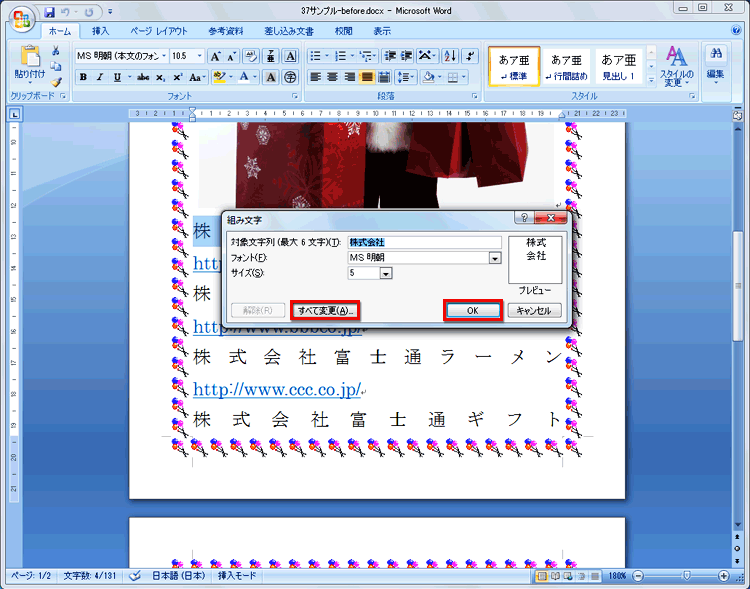750x589 pixels.
Task: Switch to print layout view icon
Action: click(x=542, y=576)
